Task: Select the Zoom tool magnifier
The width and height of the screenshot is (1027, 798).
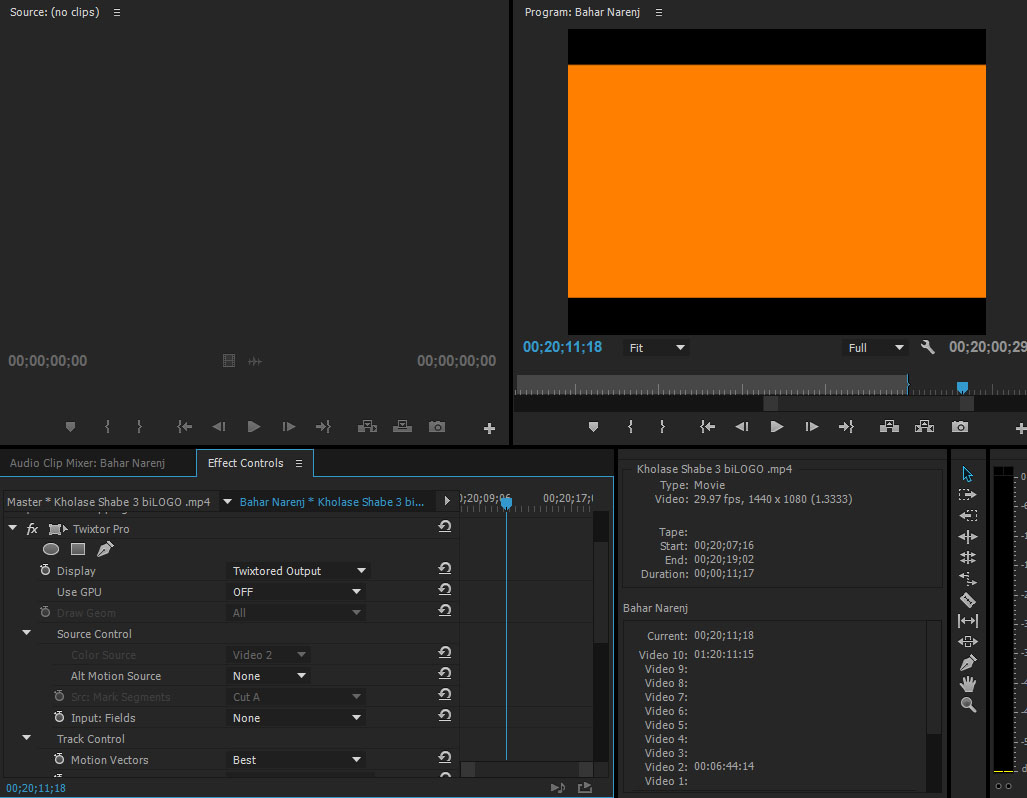Action: 967,705
